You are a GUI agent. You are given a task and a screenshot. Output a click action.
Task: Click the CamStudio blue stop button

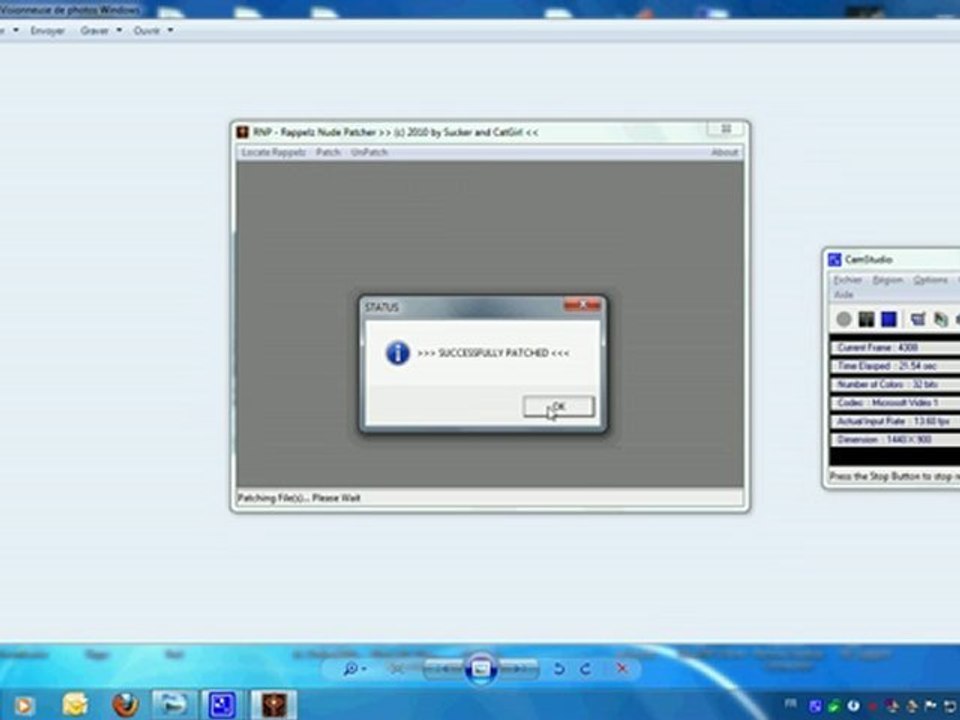[x=888, y=319]
